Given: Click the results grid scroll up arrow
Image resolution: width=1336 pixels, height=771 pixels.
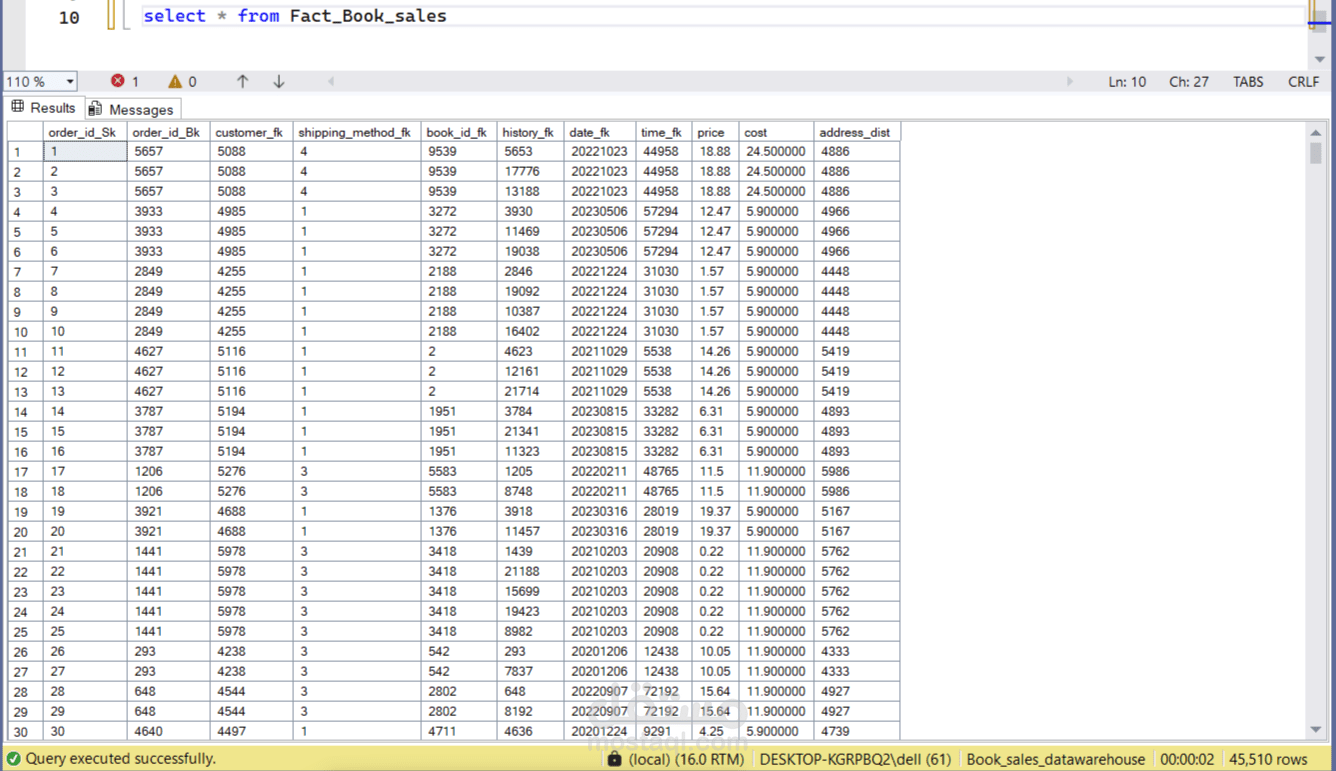Looking at the screenshot, I should click(1316, 132).
